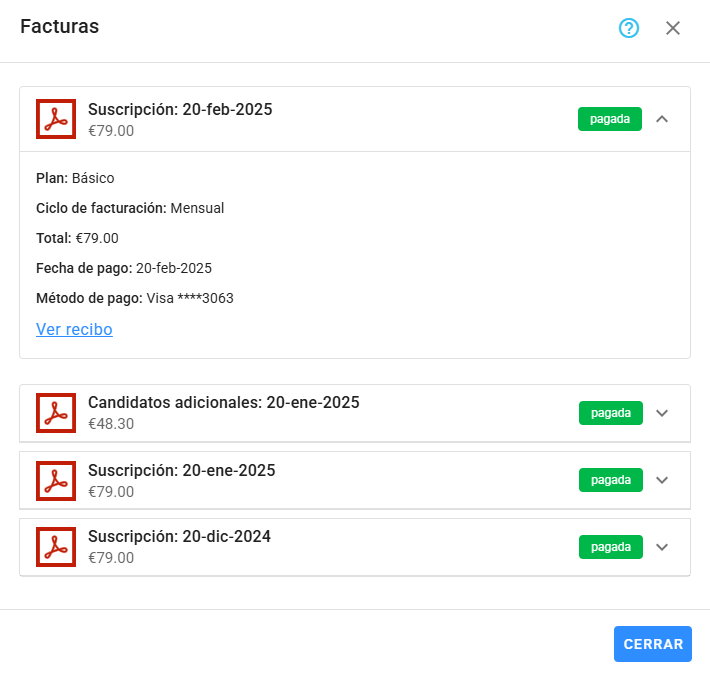Open PDF icon for Suscripción 20-dic-2024
The width and height of the screenshot is (710, 675).
pos(56,547)
